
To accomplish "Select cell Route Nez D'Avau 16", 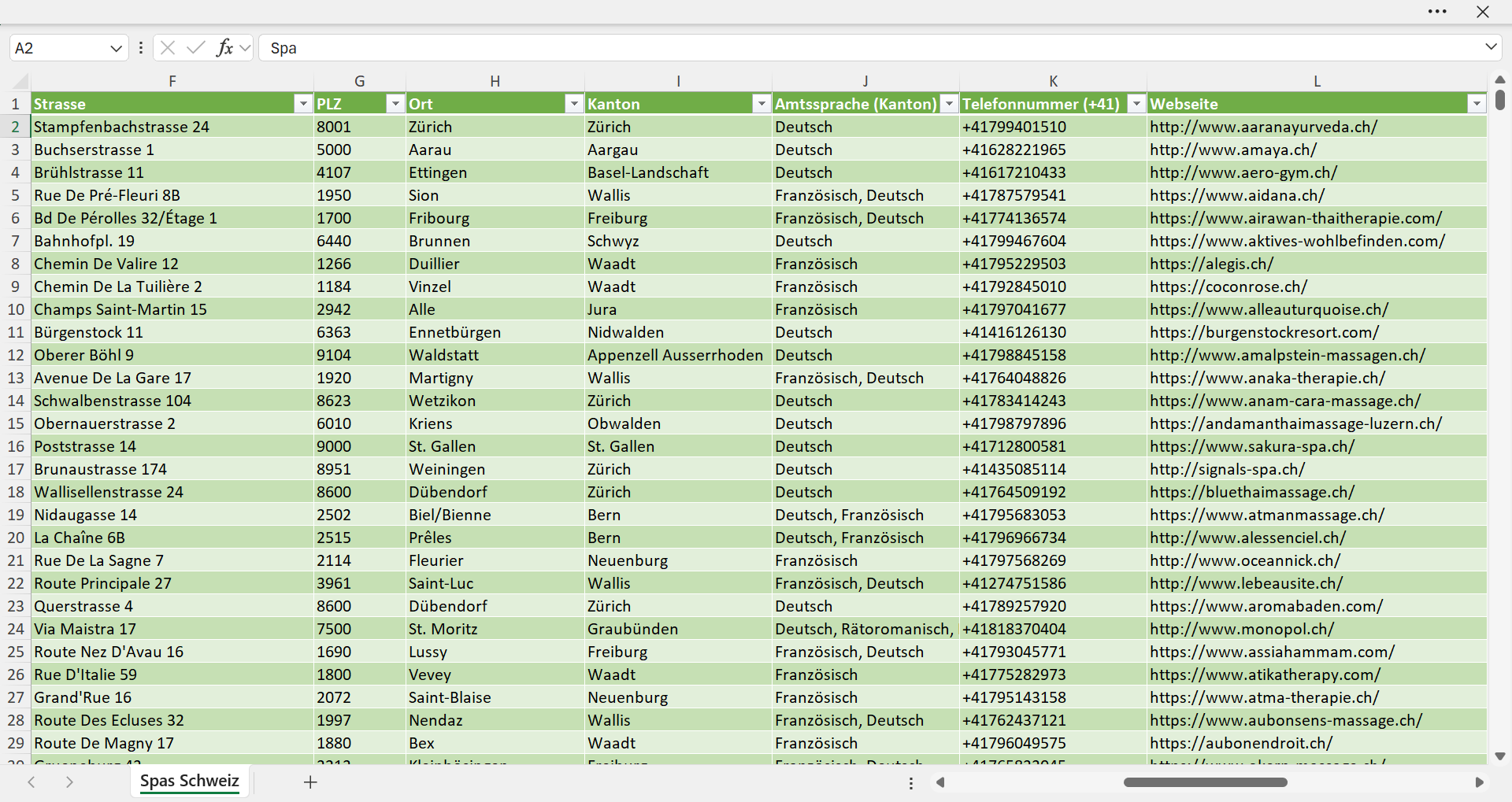I will (172, 652).
